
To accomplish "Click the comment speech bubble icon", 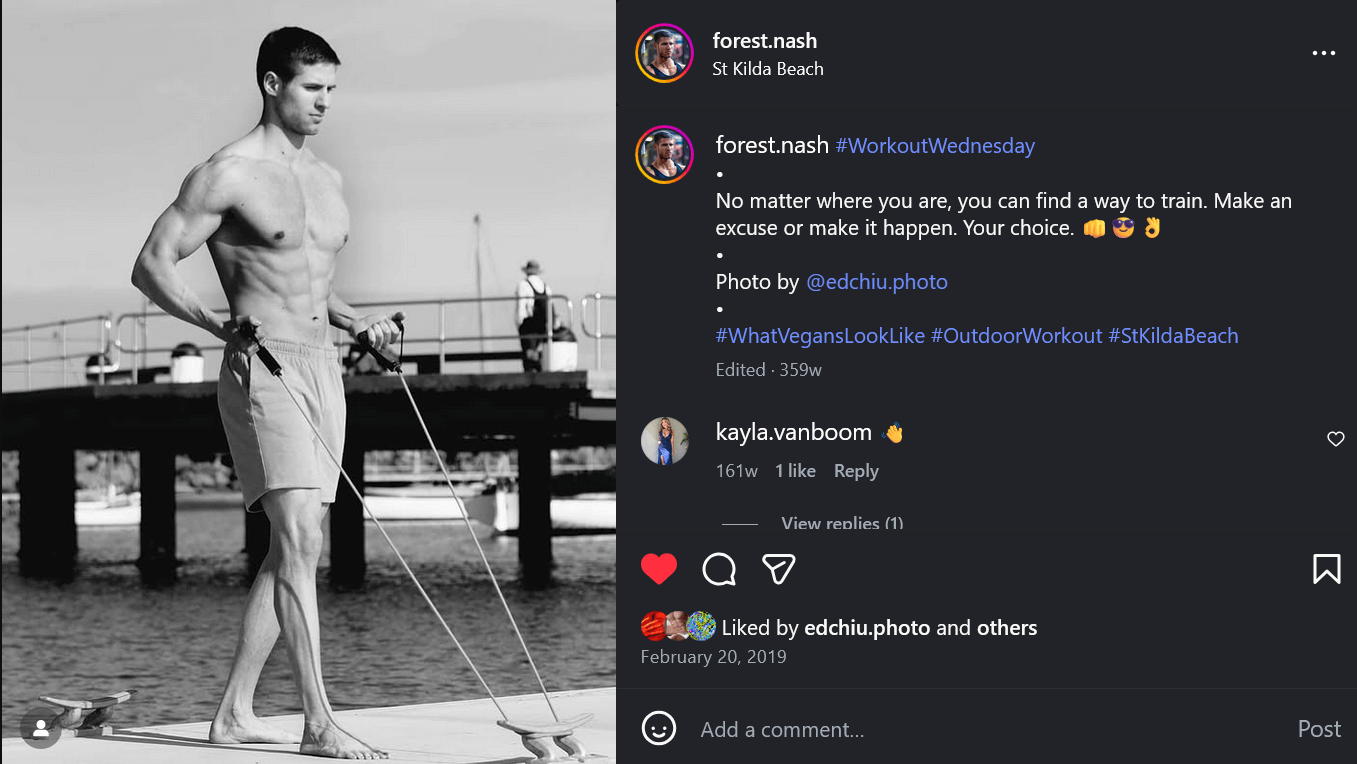I will click(719, 569).
